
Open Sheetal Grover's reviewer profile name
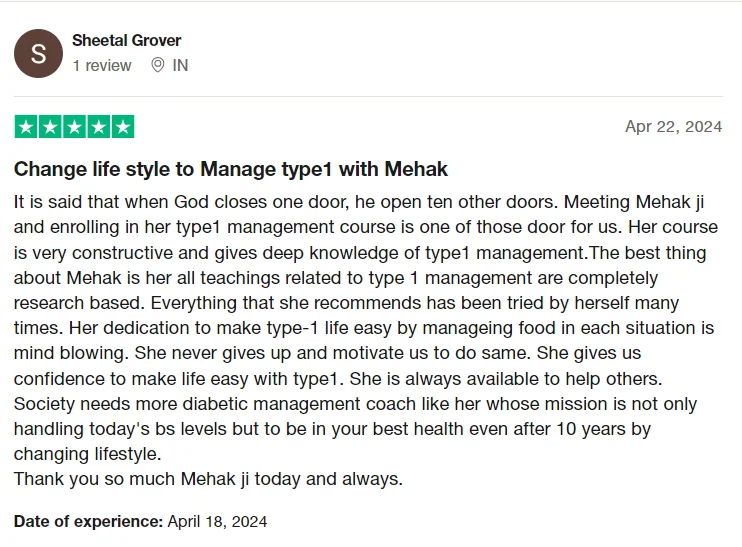[x=126, y=41]
